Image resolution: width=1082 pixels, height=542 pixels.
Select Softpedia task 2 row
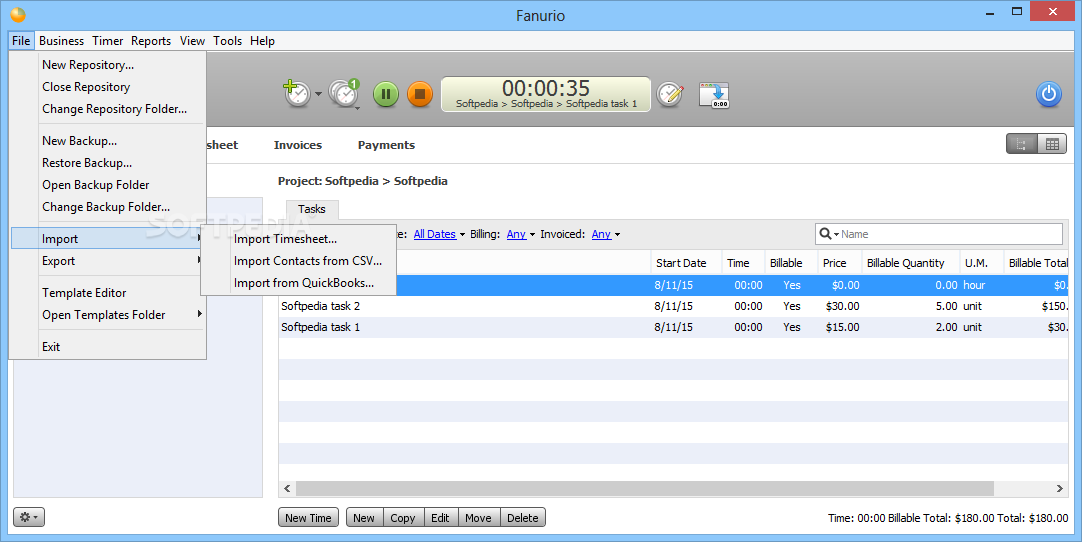(x=673, y=306)
